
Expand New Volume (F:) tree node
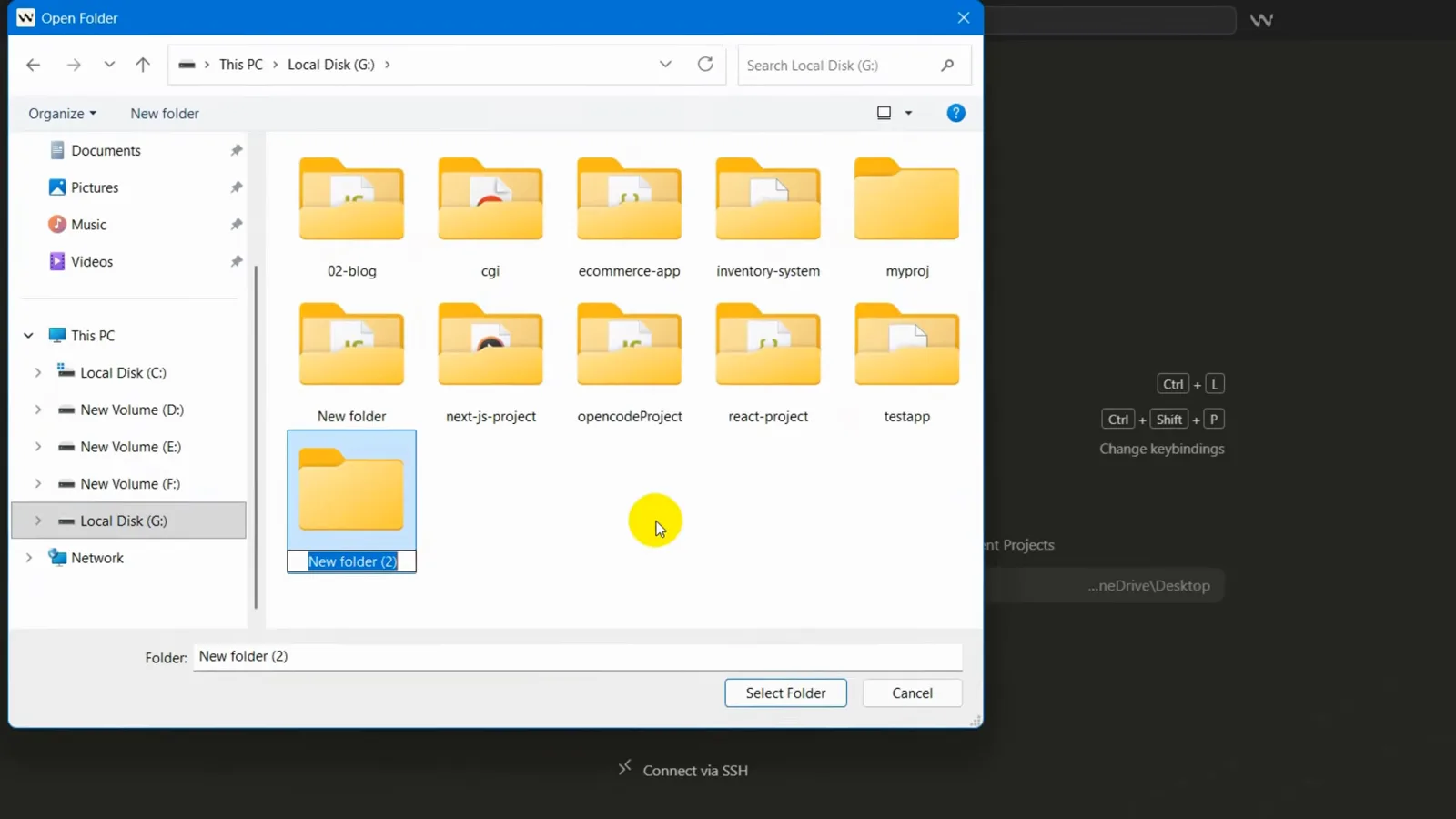(37, 484)
